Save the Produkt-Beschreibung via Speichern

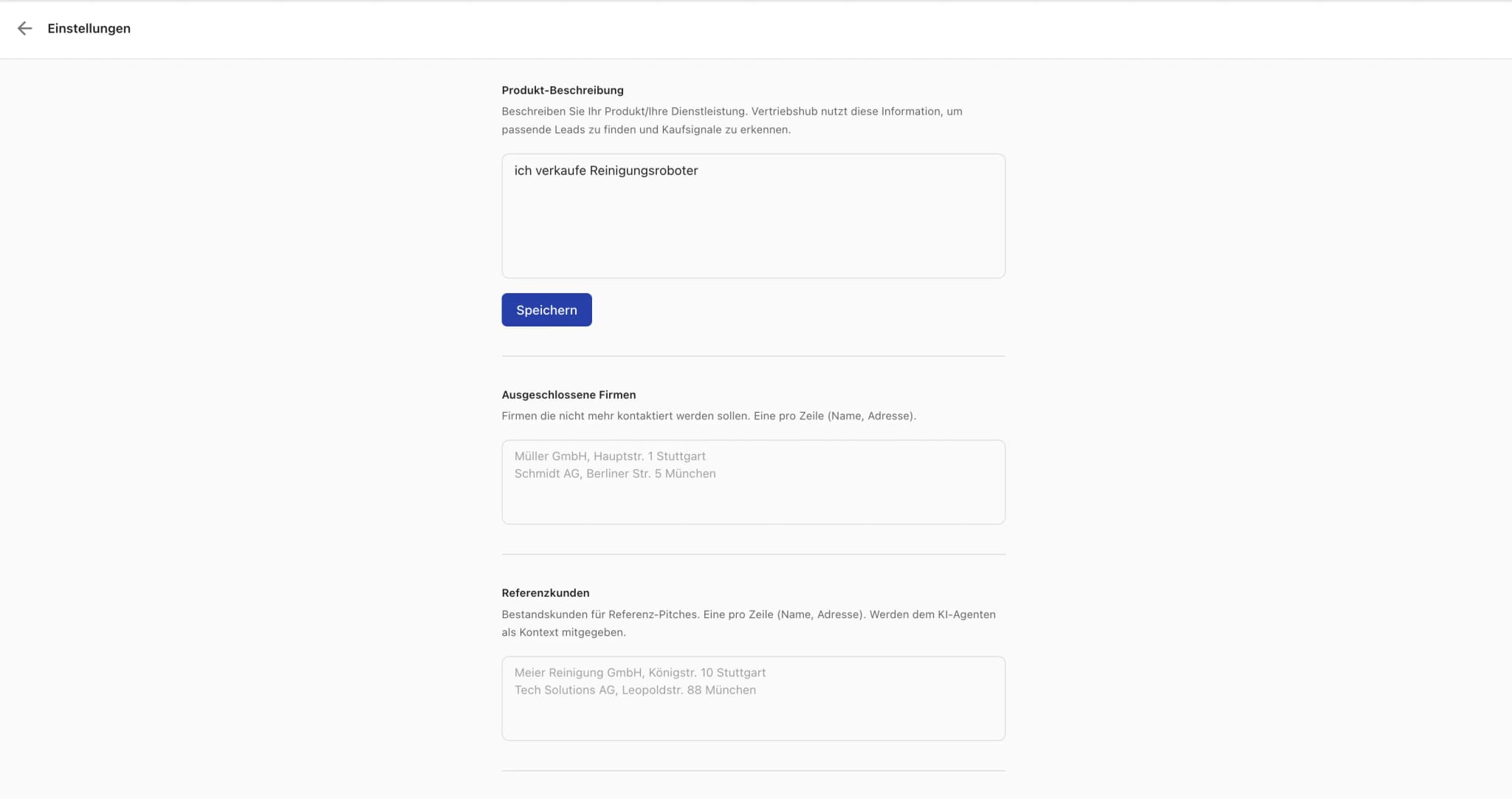(x=546, y=309)
